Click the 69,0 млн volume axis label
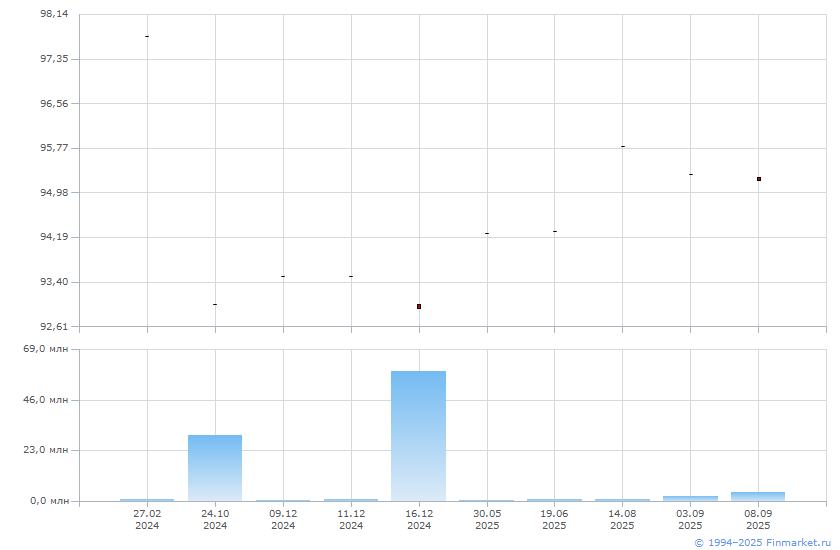 46,349
